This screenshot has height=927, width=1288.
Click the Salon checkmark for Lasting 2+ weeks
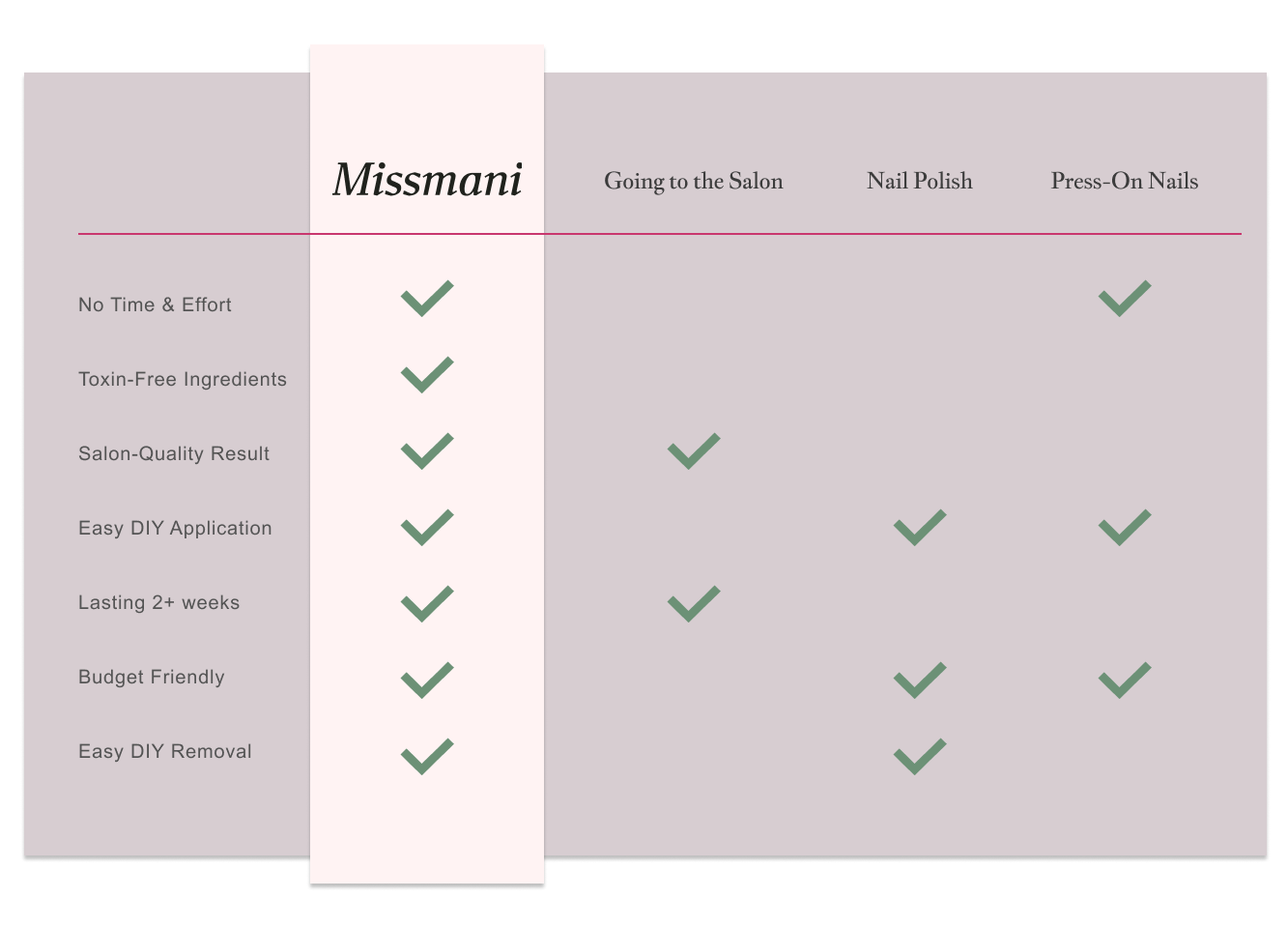[x=694, y=604]
